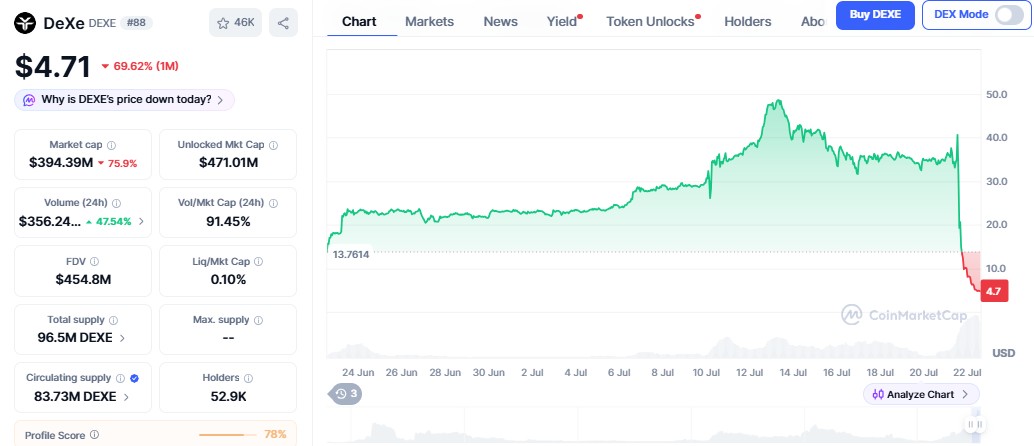Click the AI icon beside 'Why is DEXE's price down'
The width and height of the screenshot is (1034, 446).
point(29,100)
